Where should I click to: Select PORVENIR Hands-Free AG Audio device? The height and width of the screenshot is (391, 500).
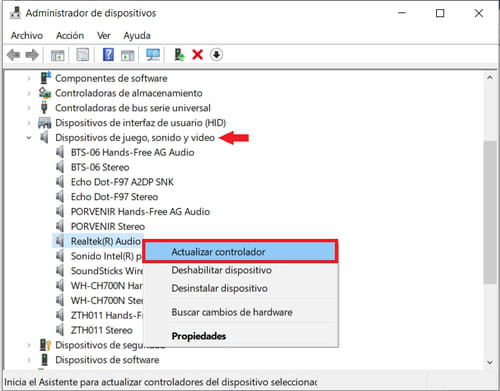[x=140, y=212]
